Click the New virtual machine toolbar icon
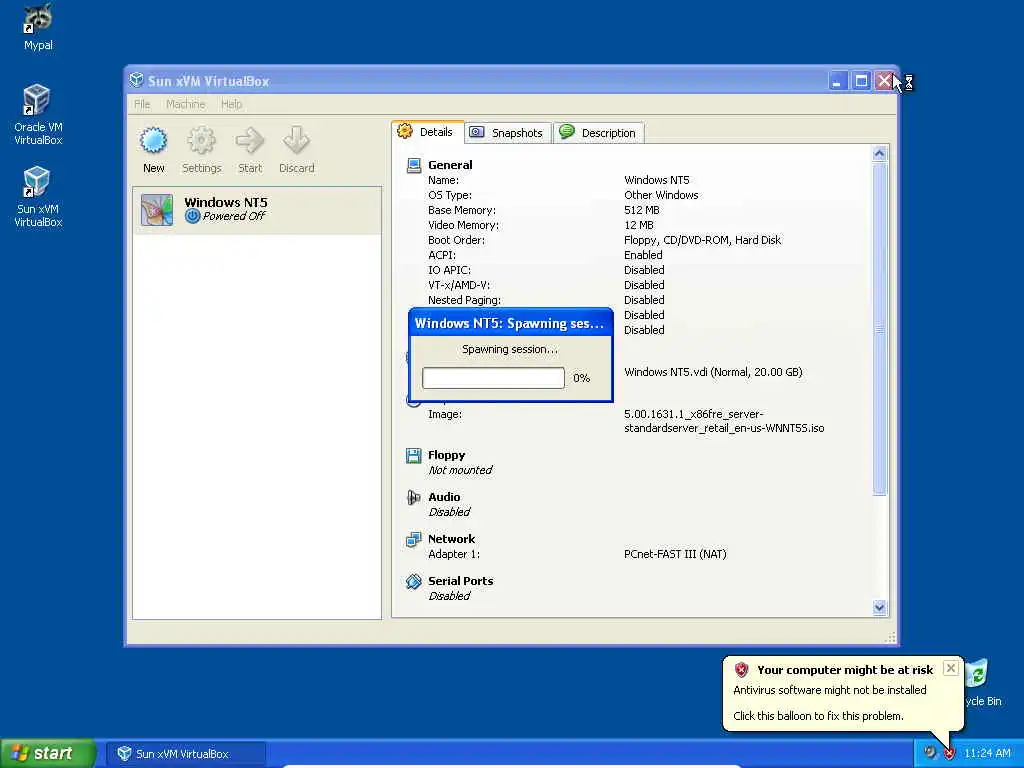Image resolution: width=1024 pixels, height=768 pixels. pyautogui.click(x=153, y=140)
